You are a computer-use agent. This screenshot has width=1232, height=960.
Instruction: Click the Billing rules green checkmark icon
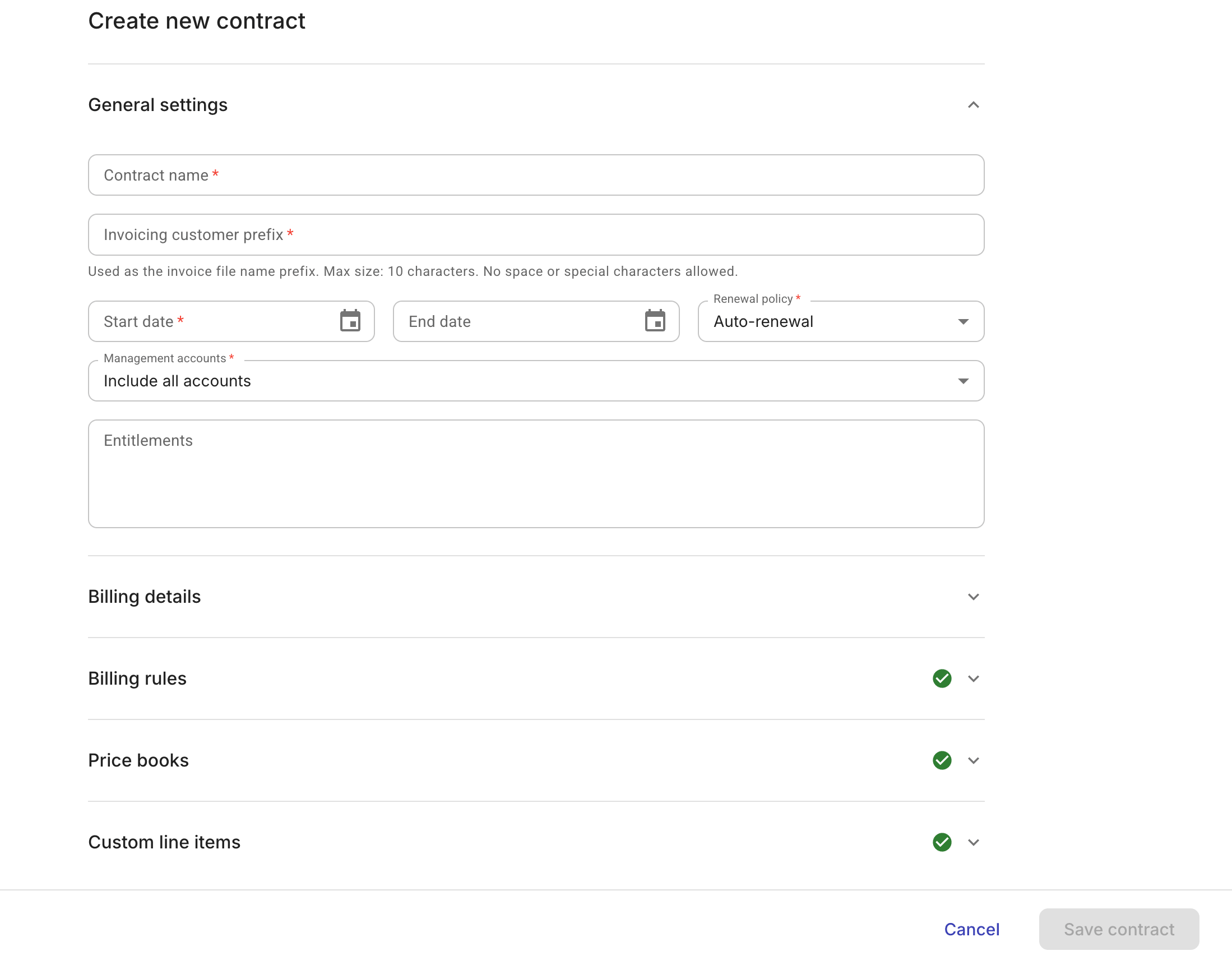pos(942,679)
